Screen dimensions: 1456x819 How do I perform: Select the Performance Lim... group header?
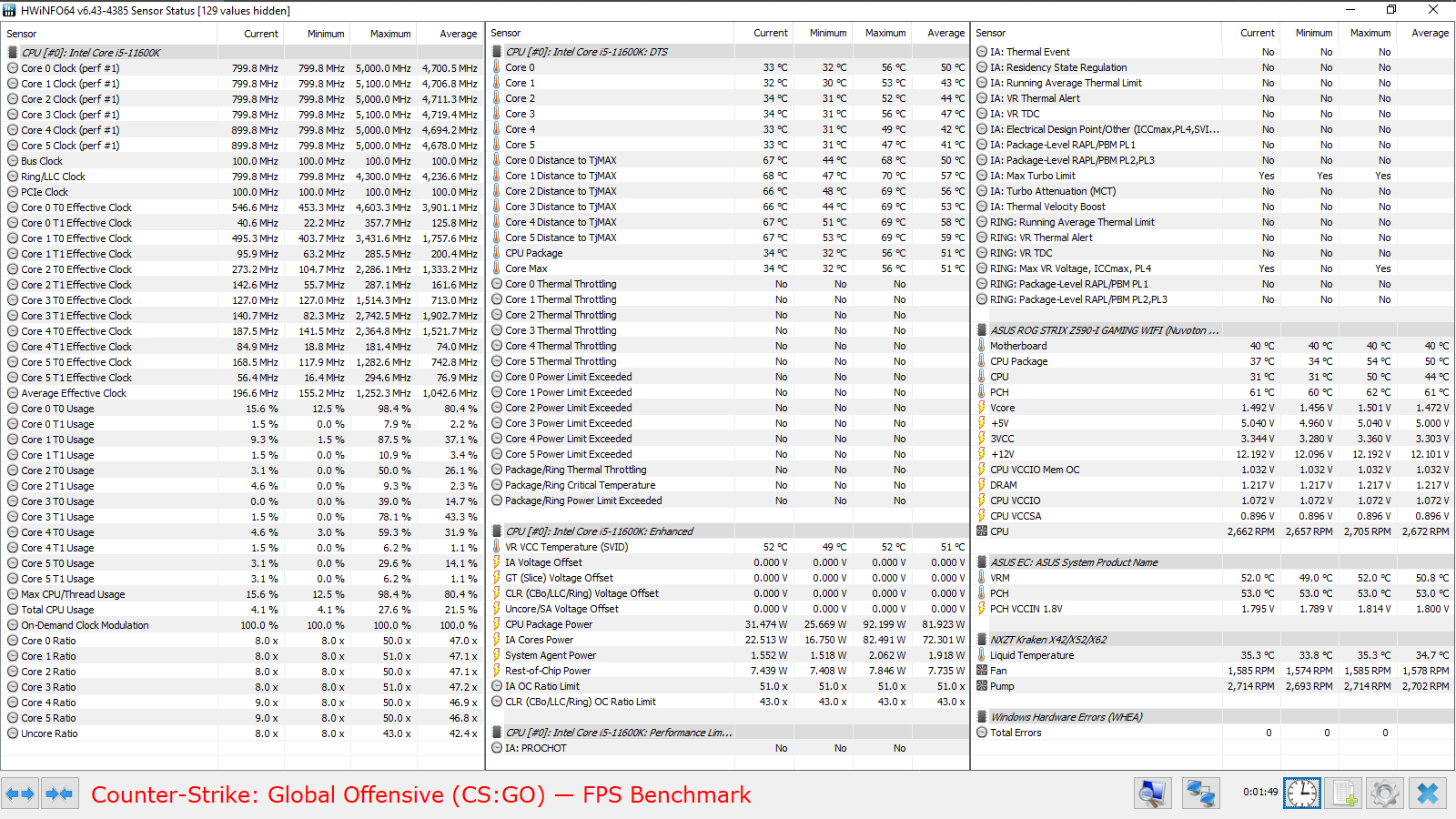727,733
